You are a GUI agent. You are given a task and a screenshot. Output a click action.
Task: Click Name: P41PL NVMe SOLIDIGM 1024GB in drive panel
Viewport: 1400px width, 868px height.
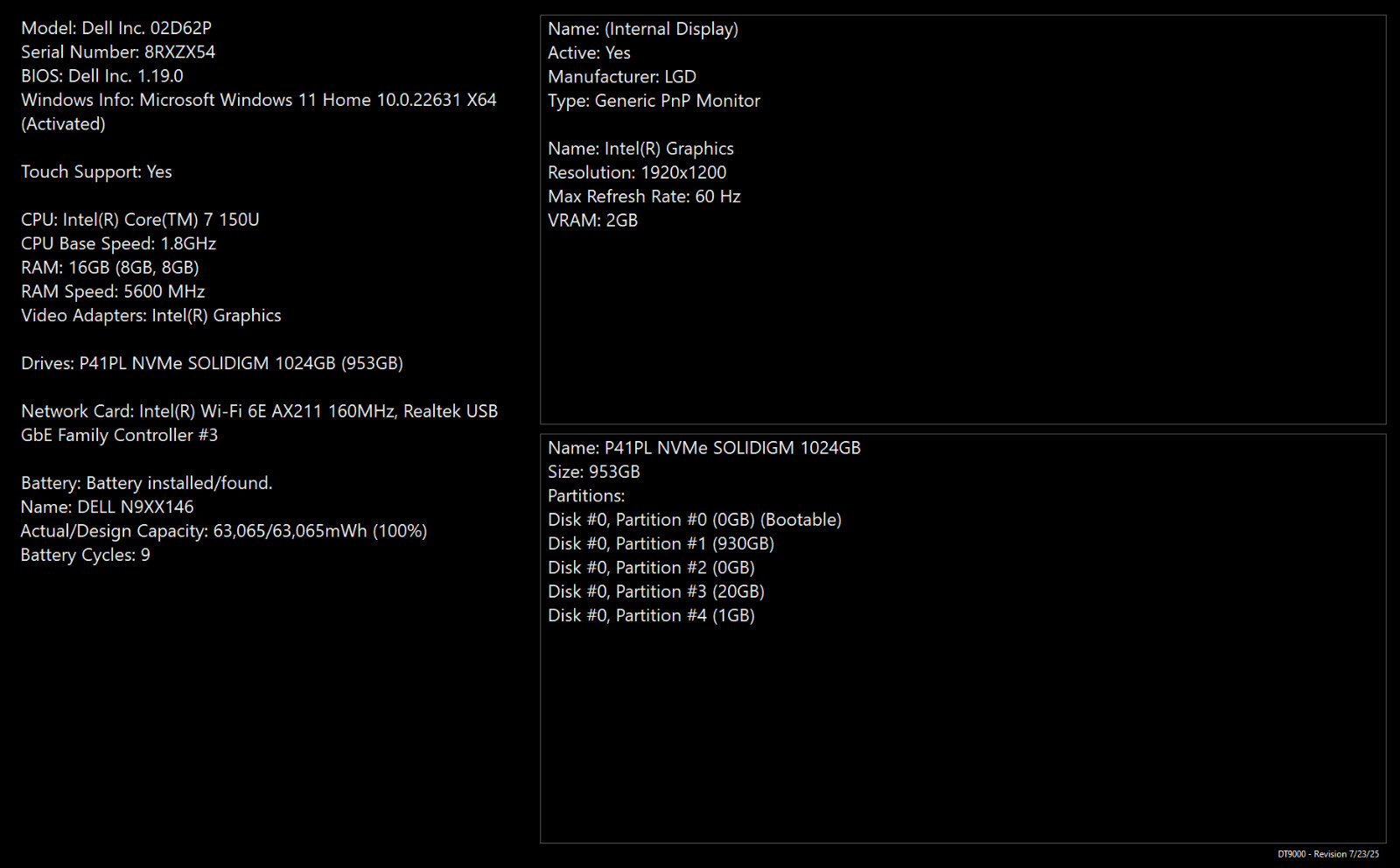(704, 448)
